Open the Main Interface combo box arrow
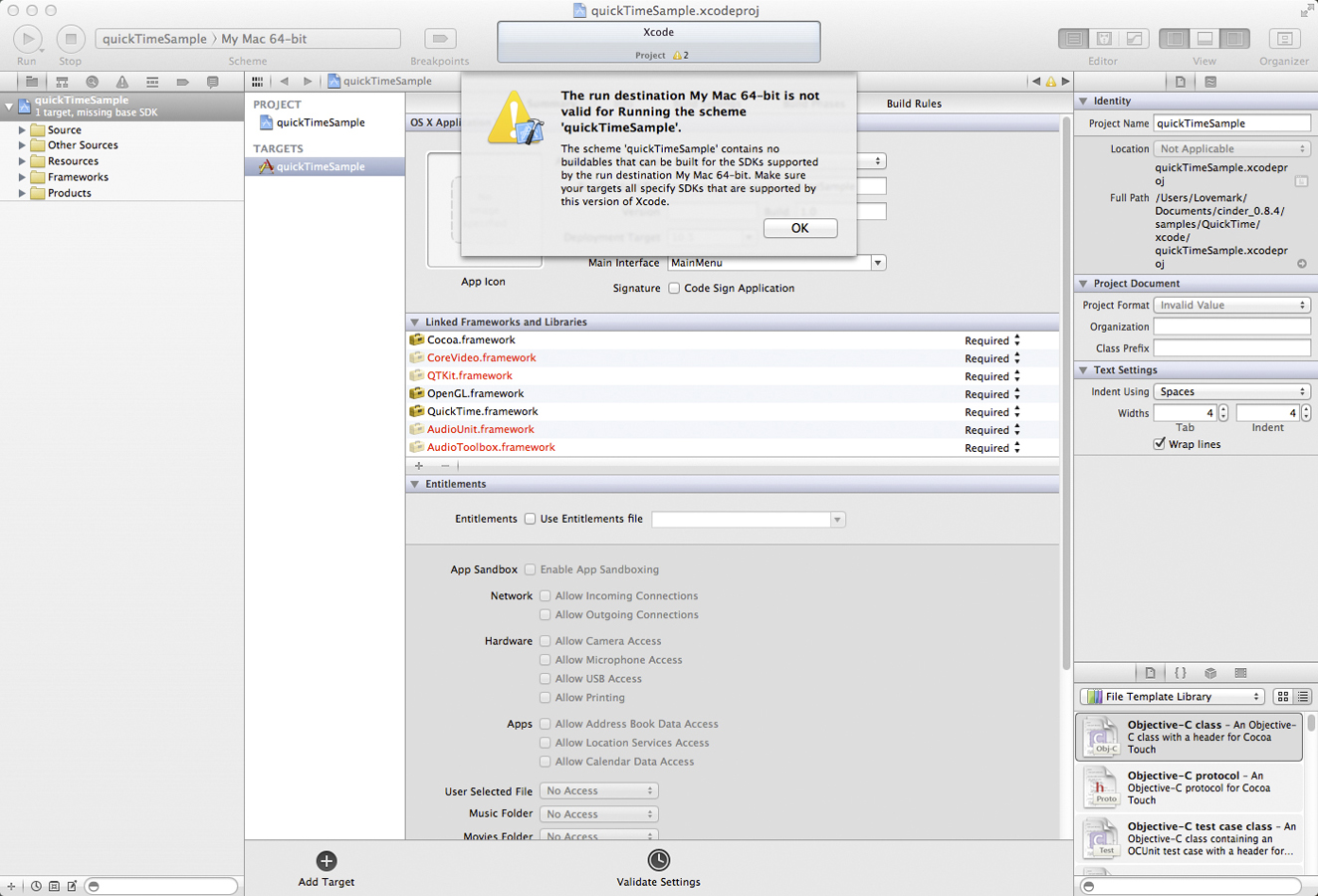This screenshot has height=896, width=1318. click(x=878, y=263)
